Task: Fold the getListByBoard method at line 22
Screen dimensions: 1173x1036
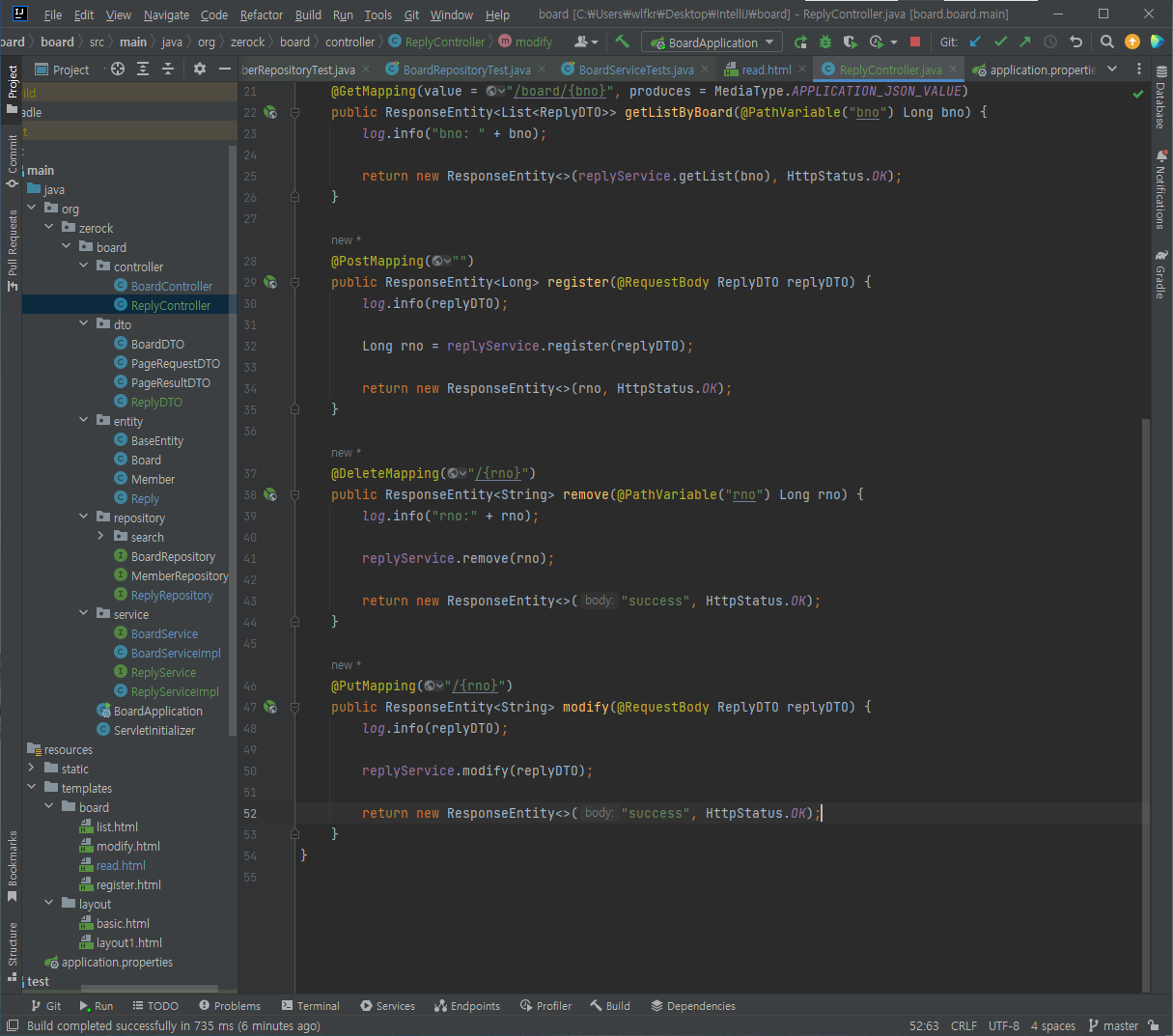Action: click(x=294, y=113)
